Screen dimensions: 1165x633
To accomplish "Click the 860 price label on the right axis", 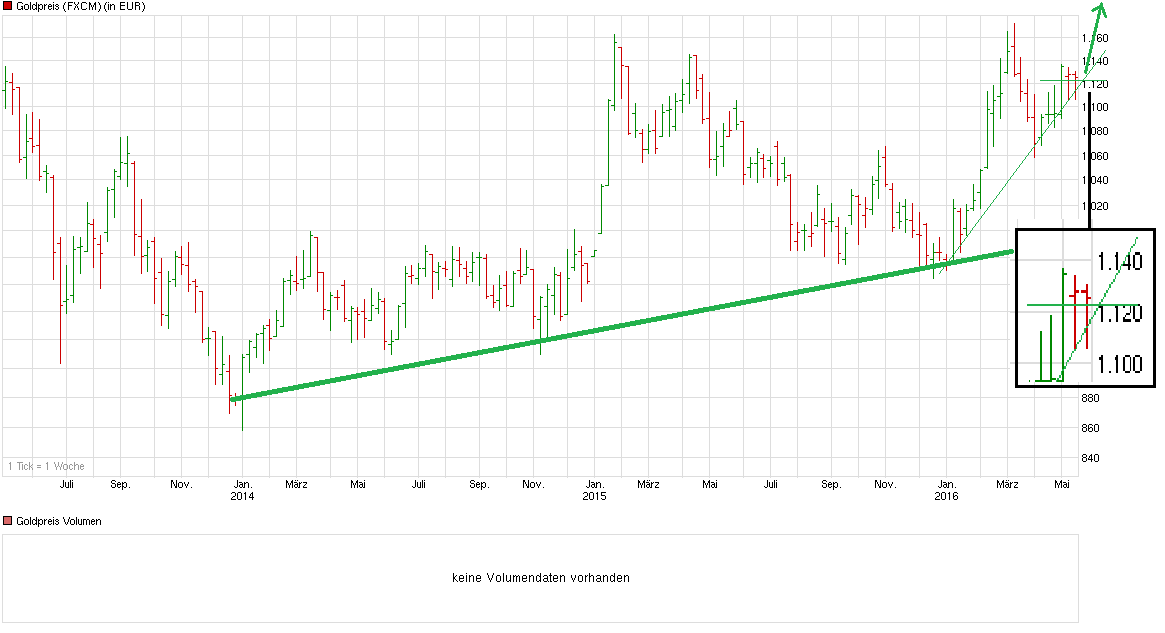I will pyautogui.click(x=1092, y=425).
